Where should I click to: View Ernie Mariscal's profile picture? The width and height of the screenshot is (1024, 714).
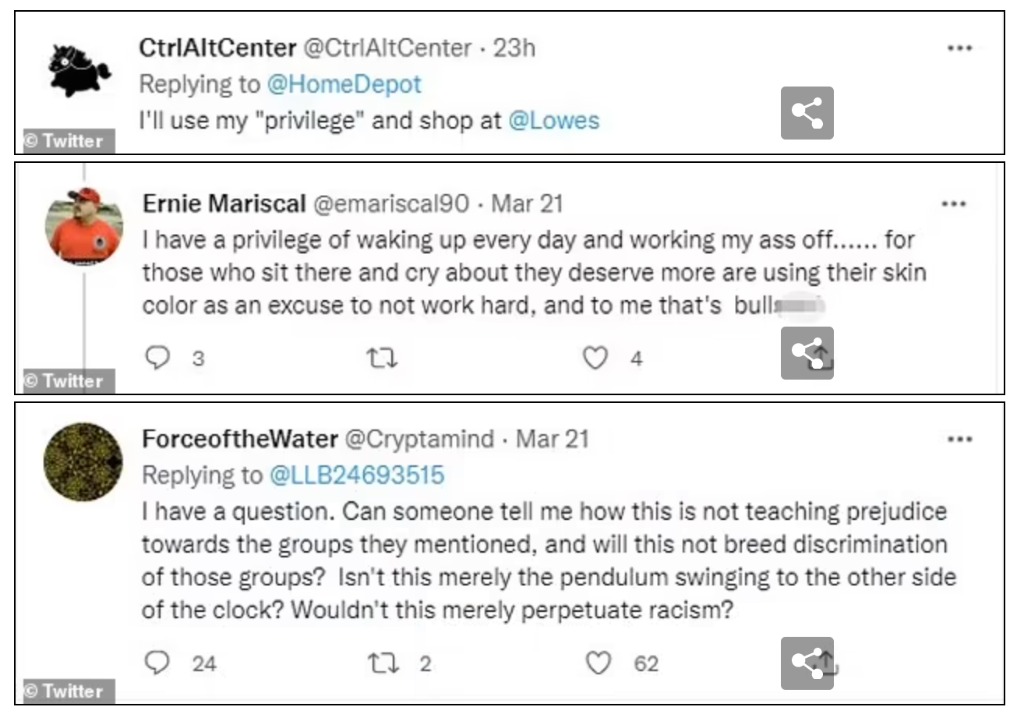tap(84, 226)
